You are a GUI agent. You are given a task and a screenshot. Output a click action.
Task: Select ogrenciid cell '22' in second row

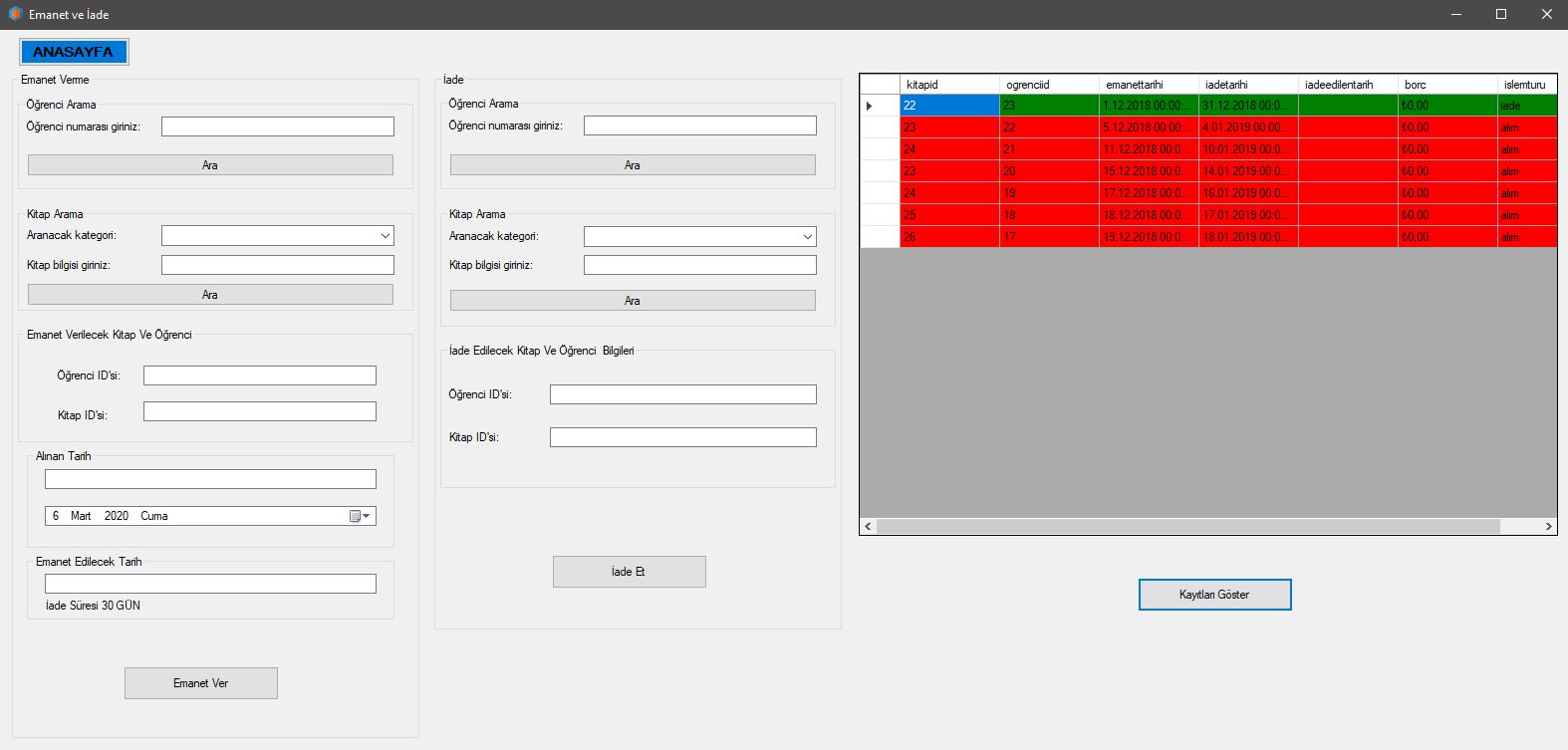coord(1049,127)
